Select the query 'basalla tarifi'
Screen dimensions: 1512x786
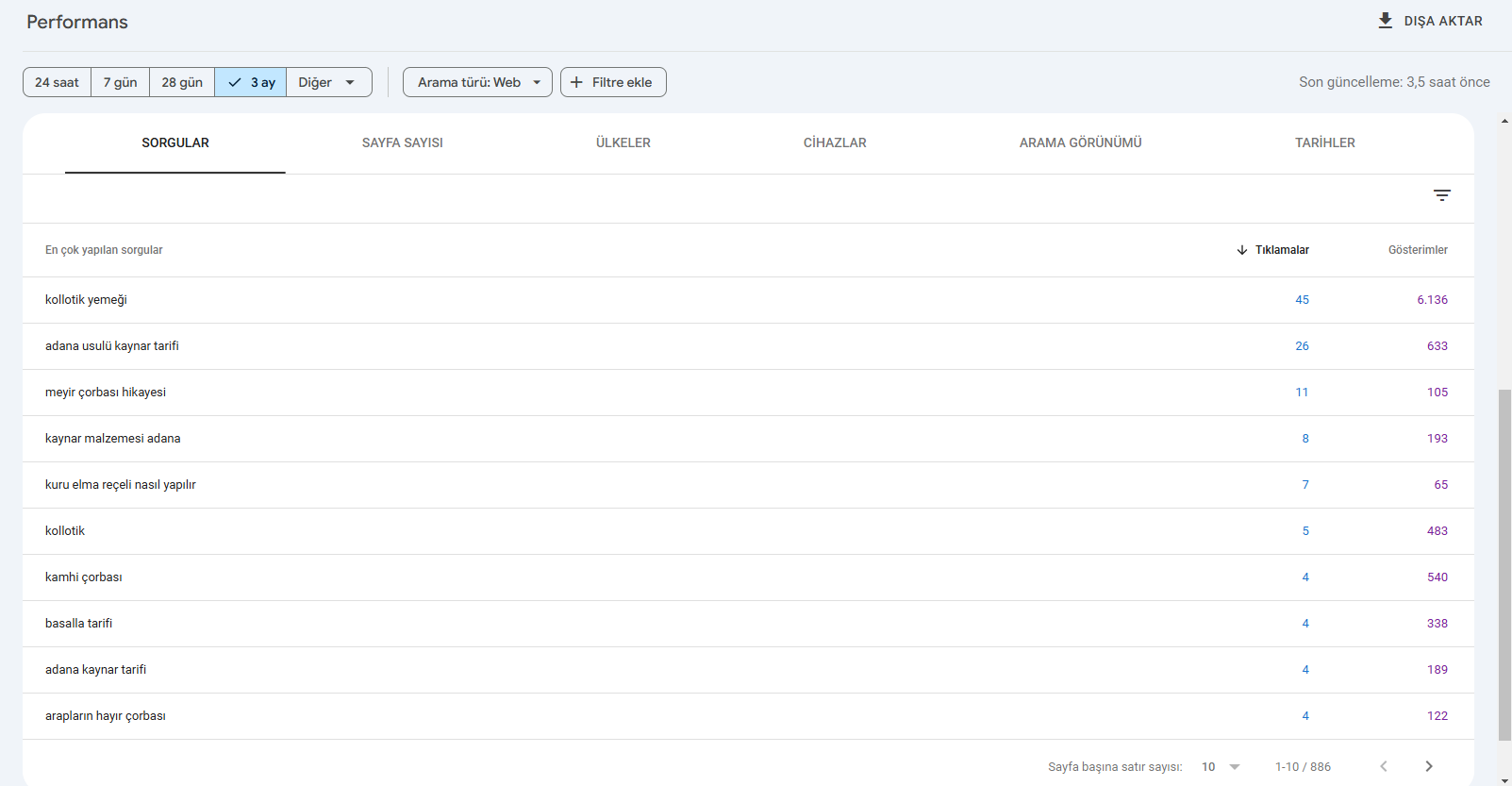[x=79, y=624]
